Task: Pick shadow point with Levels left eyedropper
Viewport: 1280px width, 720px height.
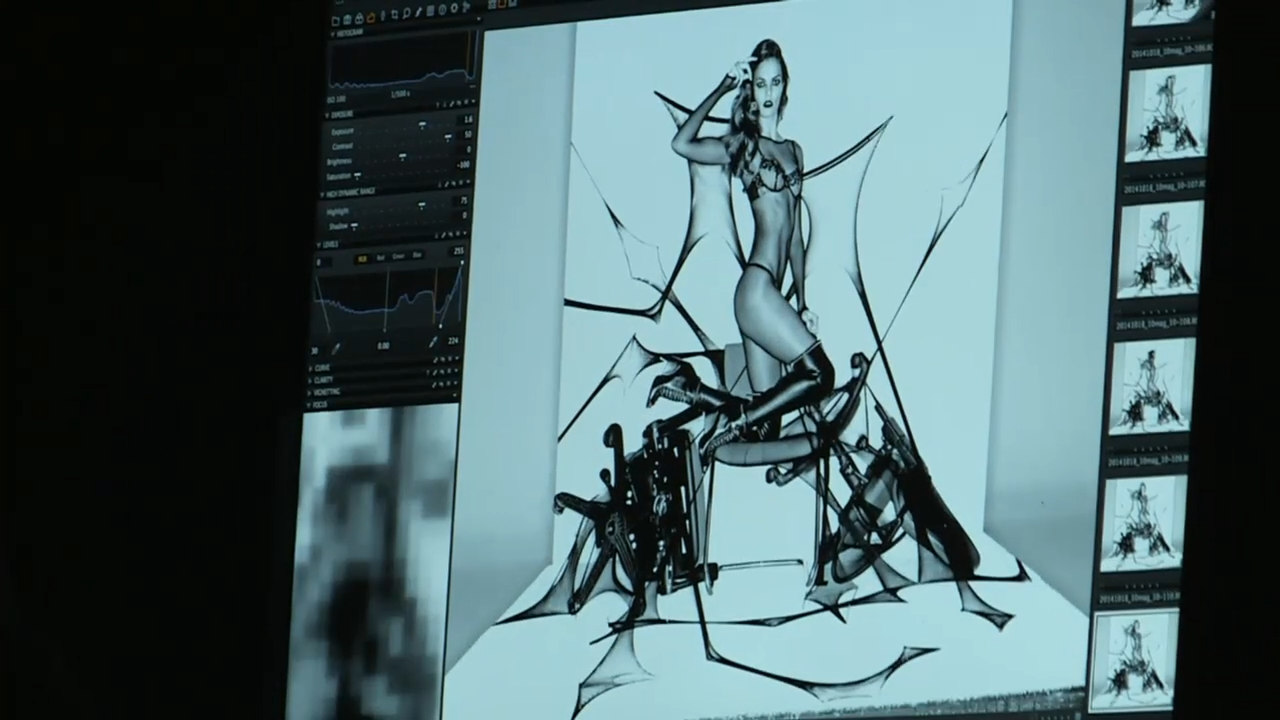Action: click(335, 349)
